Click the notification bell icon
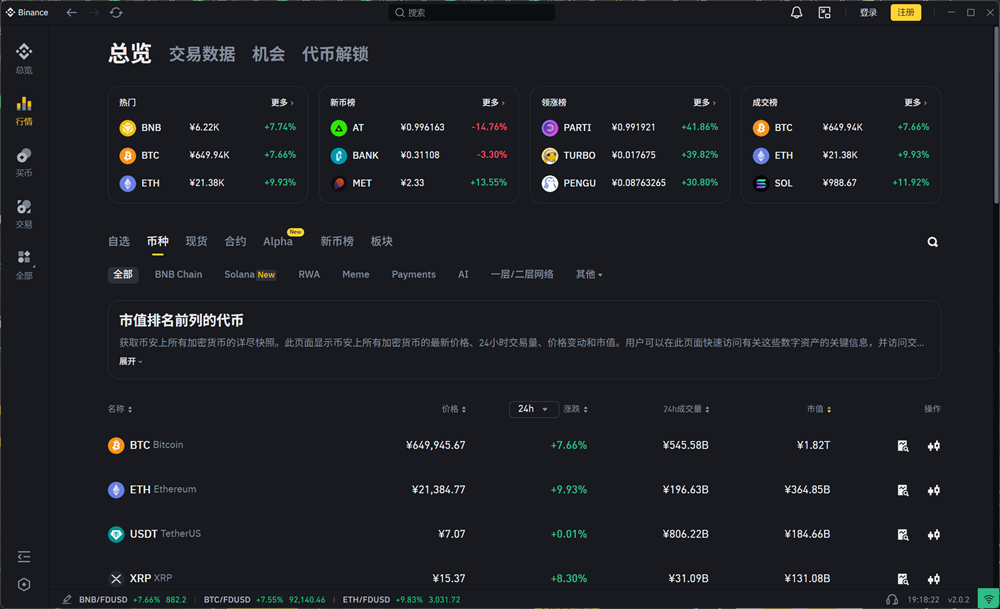Image resolution: width=1000 pixels, height=609 pixels. (x=795, y=12)
